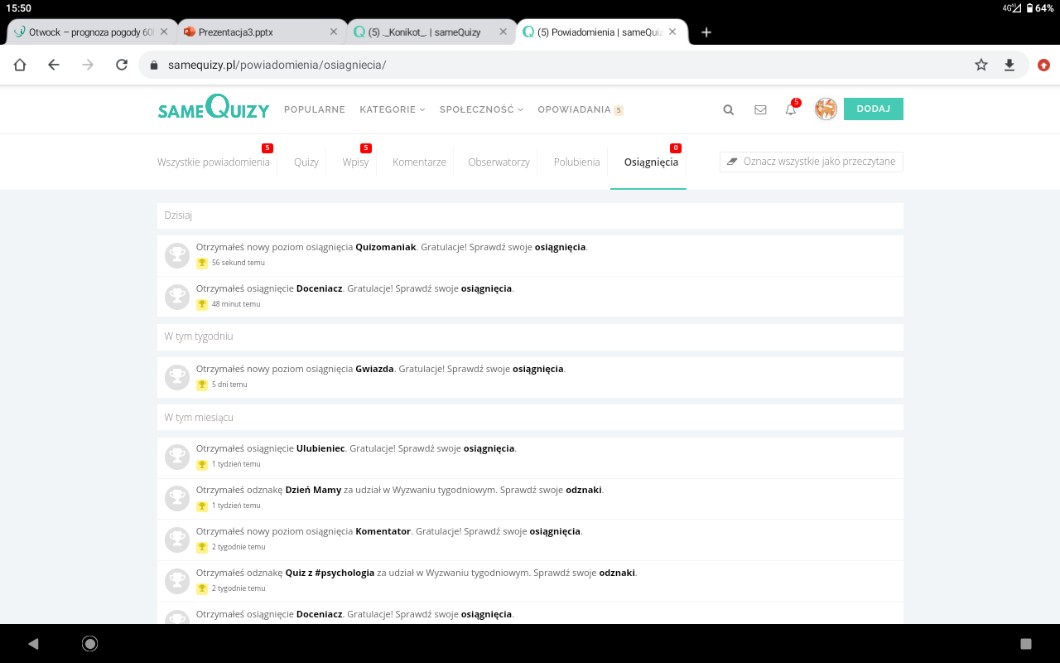Image resolution: width=1060 pixels, height=663 pixels.
Task: Open the browser home page icon
Action: [x=20, y=65]
